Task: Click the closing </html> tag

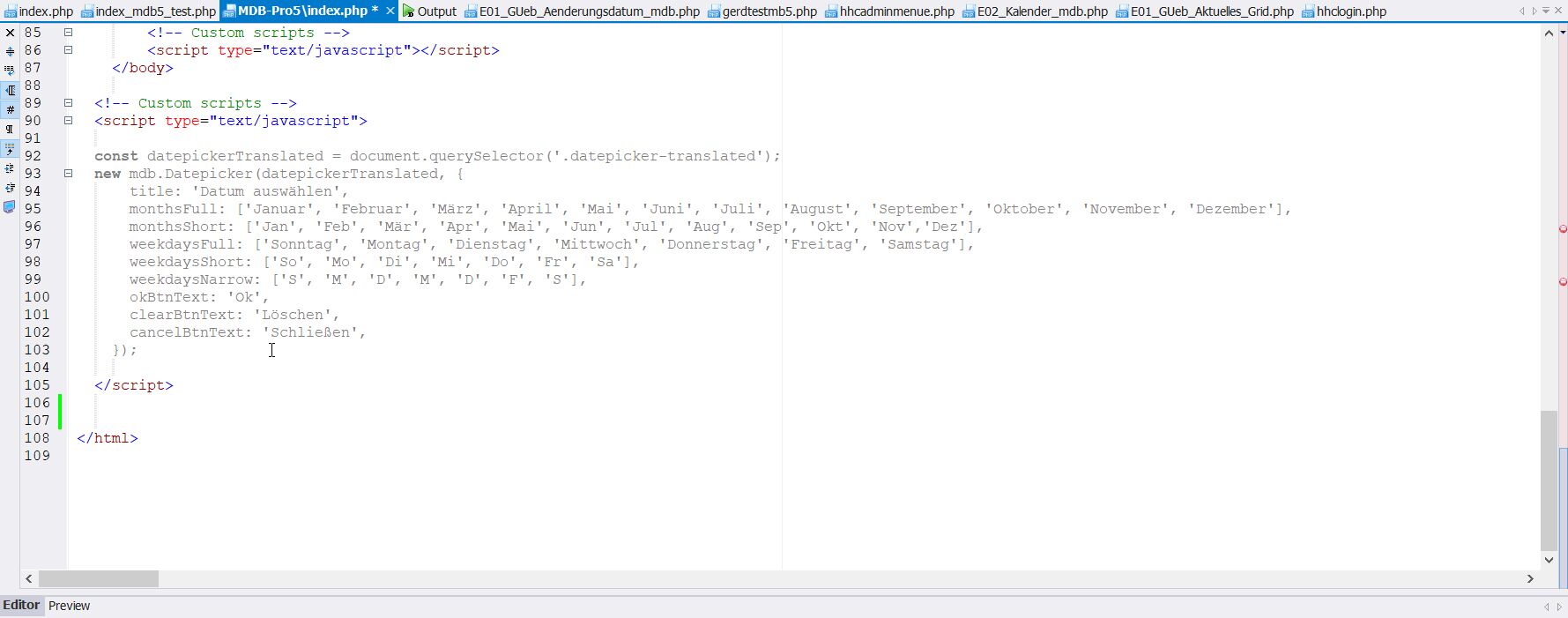Action: coord(108,438)
